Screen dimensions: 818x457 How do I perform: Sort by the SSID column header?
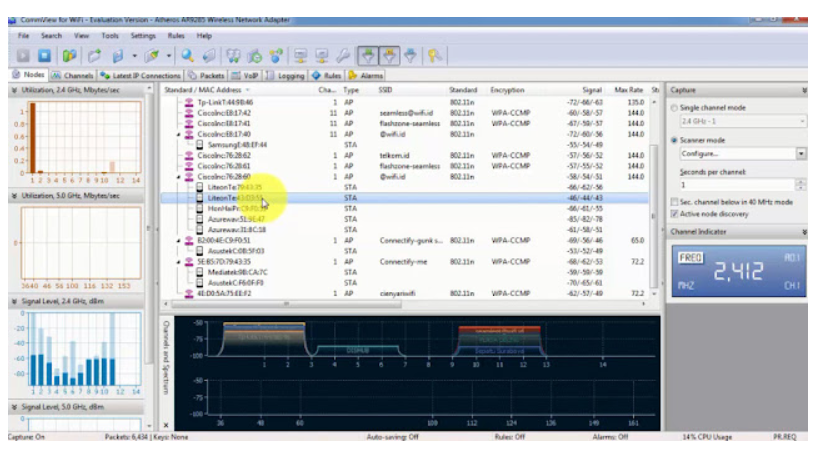coord(386,90)
